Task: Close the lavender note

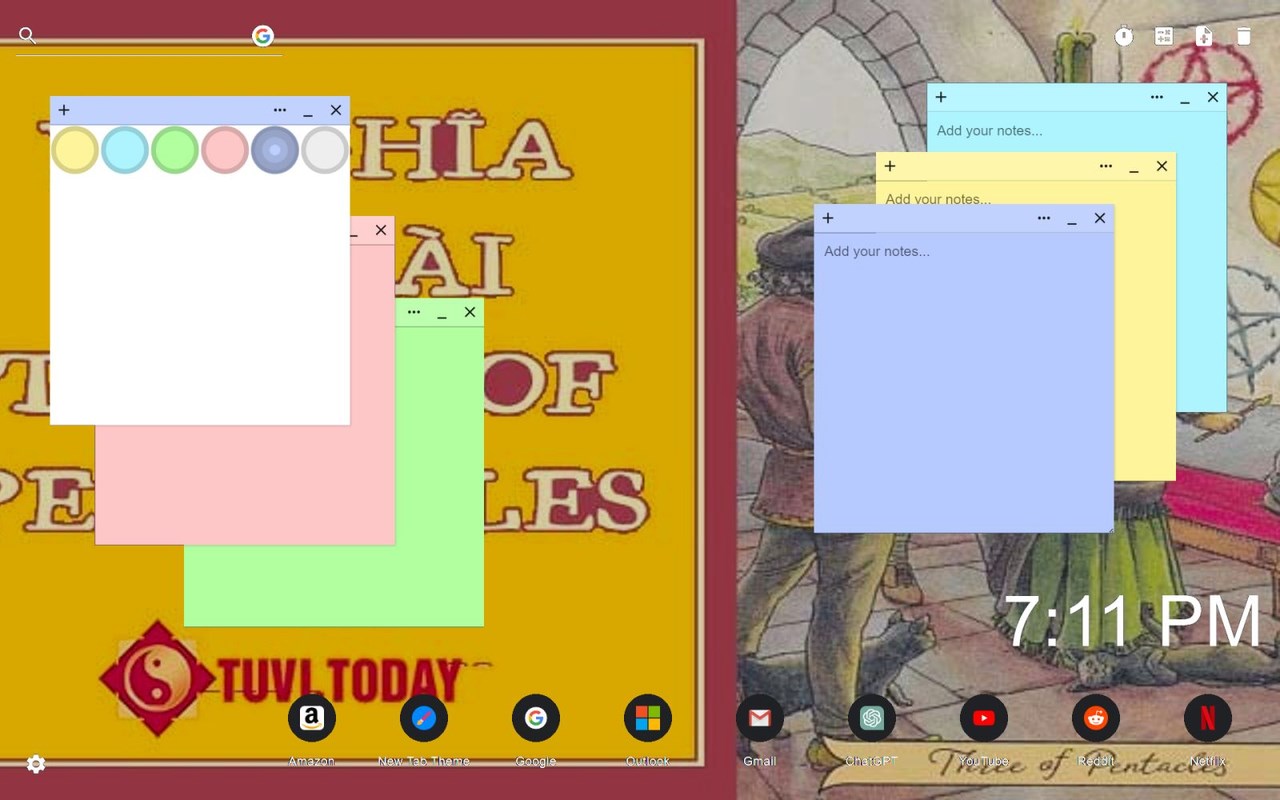Action: pyautogui.click(x=1100, y=218)
